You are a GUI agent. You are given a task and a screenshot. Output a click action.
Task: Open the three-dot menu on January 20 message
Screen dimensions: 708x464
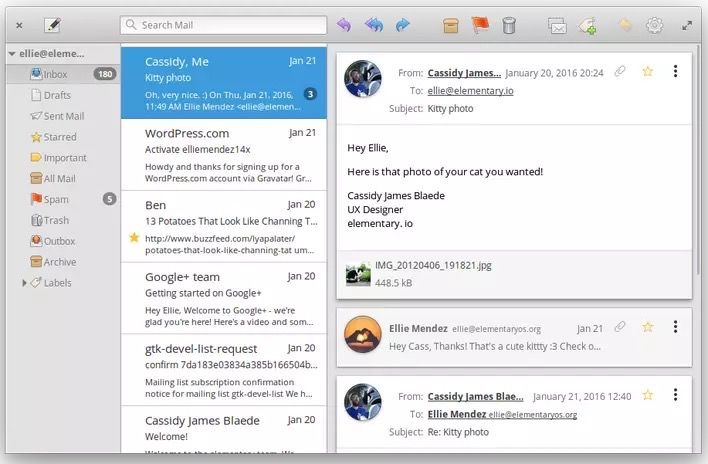coord(675,71)
